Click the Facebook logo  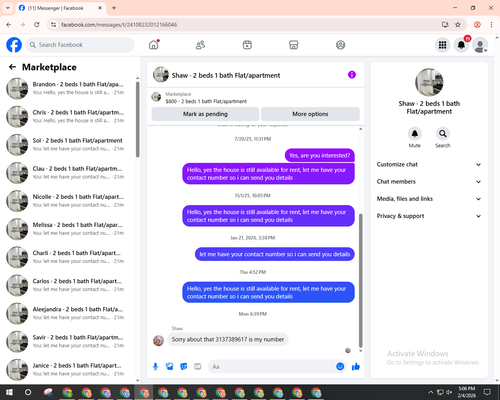click(x=14, y=45)
